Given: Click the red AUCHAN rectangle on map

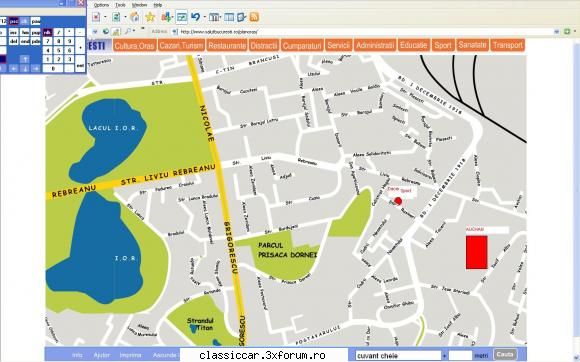Looking at the screenshot, I should [x=476, y=253].
